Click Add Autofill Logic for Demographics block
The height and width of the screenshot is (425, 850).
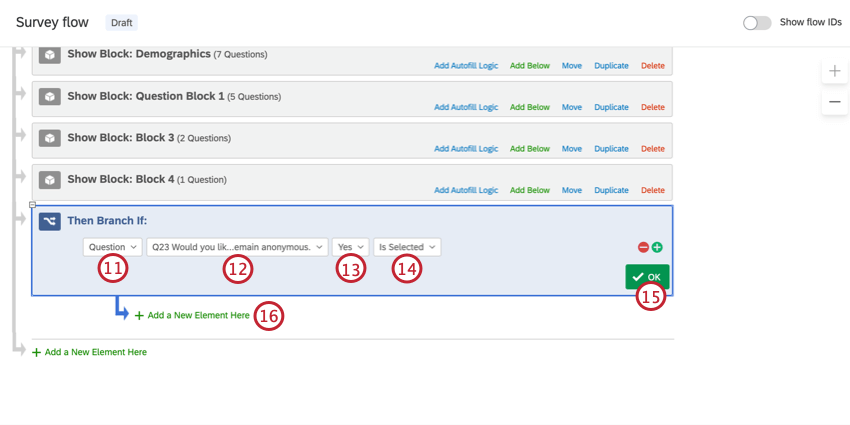(466, 66)
